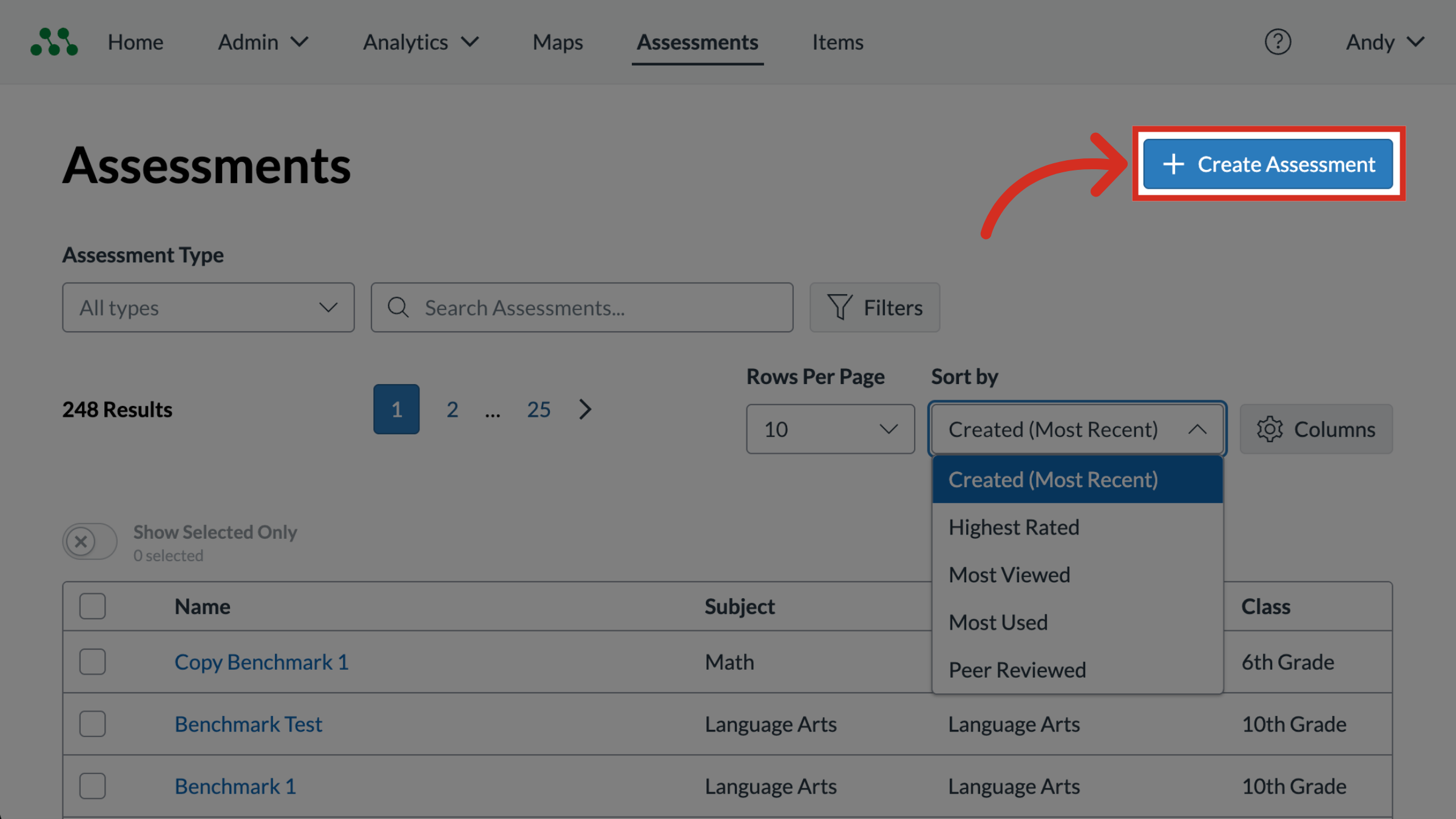Go to next page with arrow
The width and height of the screenshot is (1456, 819).
click(585, 409)
